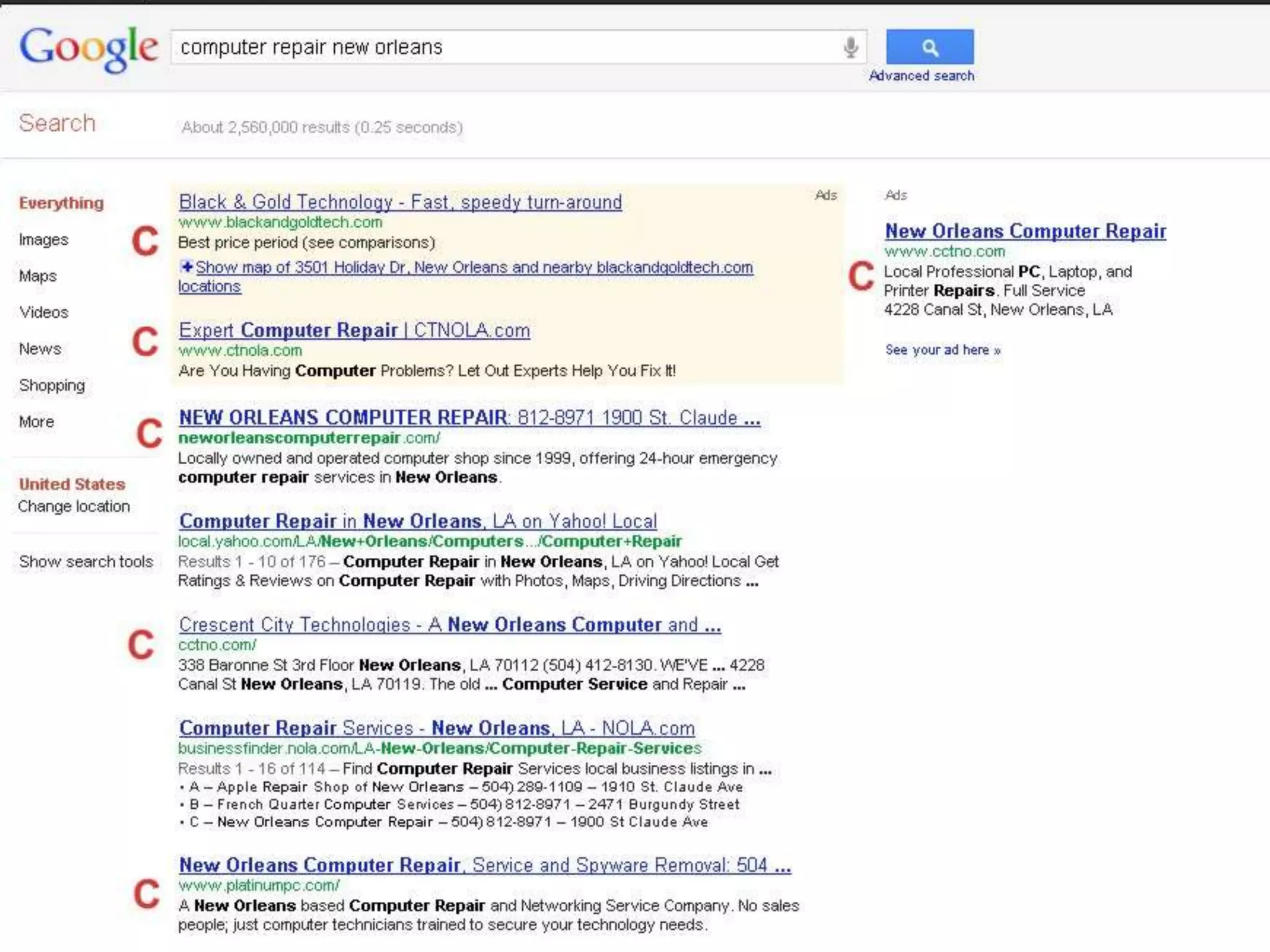Click Change location link
The height and width of the screenshot is (952, 1270).
pos(74,506)
